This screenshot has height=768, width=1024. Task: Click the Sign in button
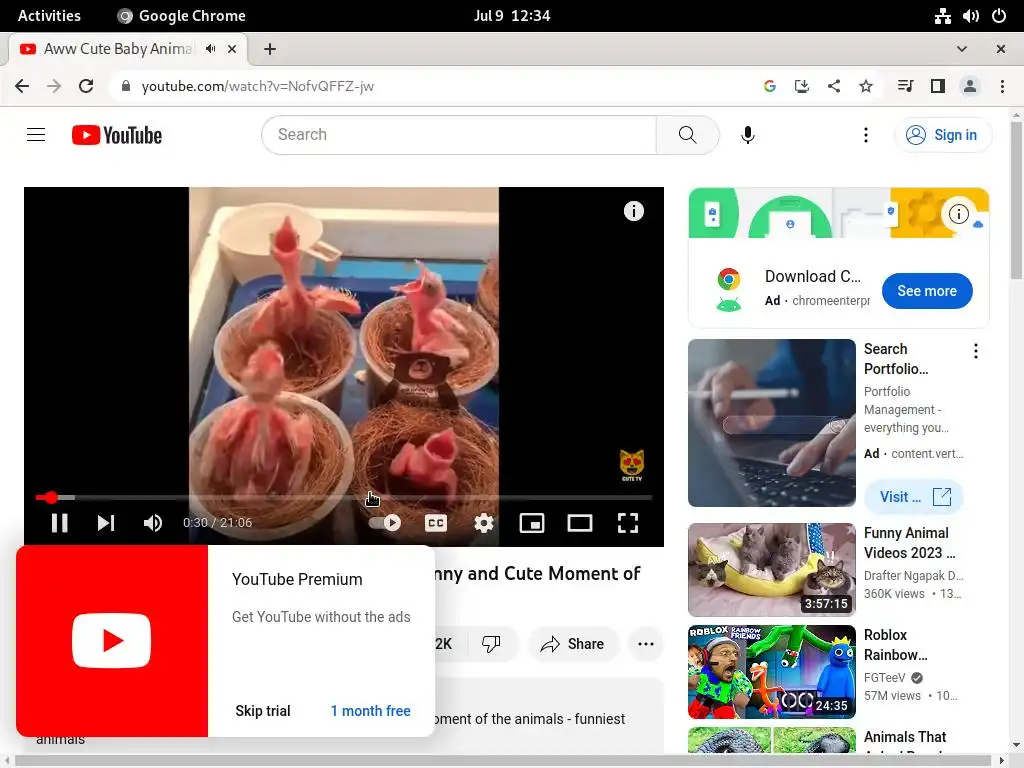(x=942, y=135)
